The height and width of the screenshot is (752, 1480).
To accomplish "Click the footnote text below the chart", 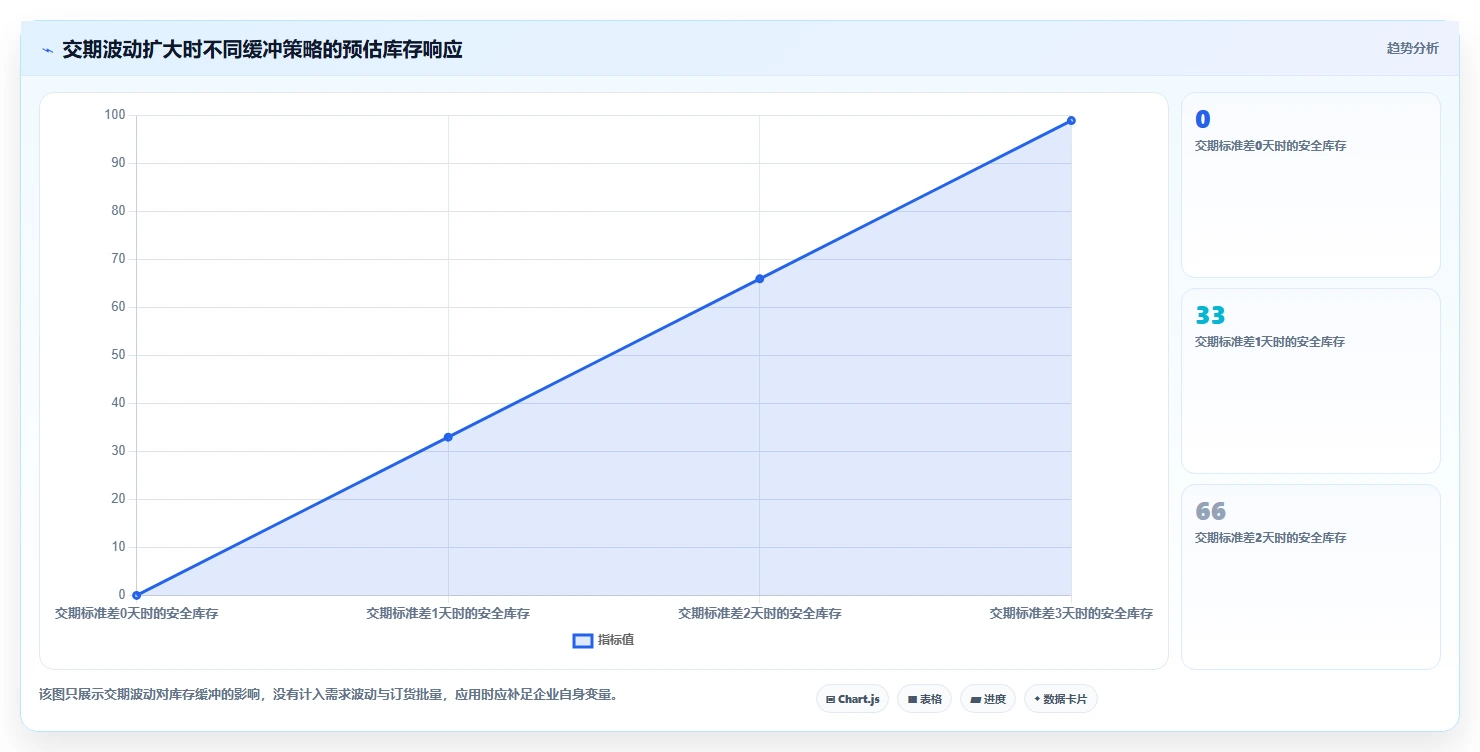I will (328, 694).
